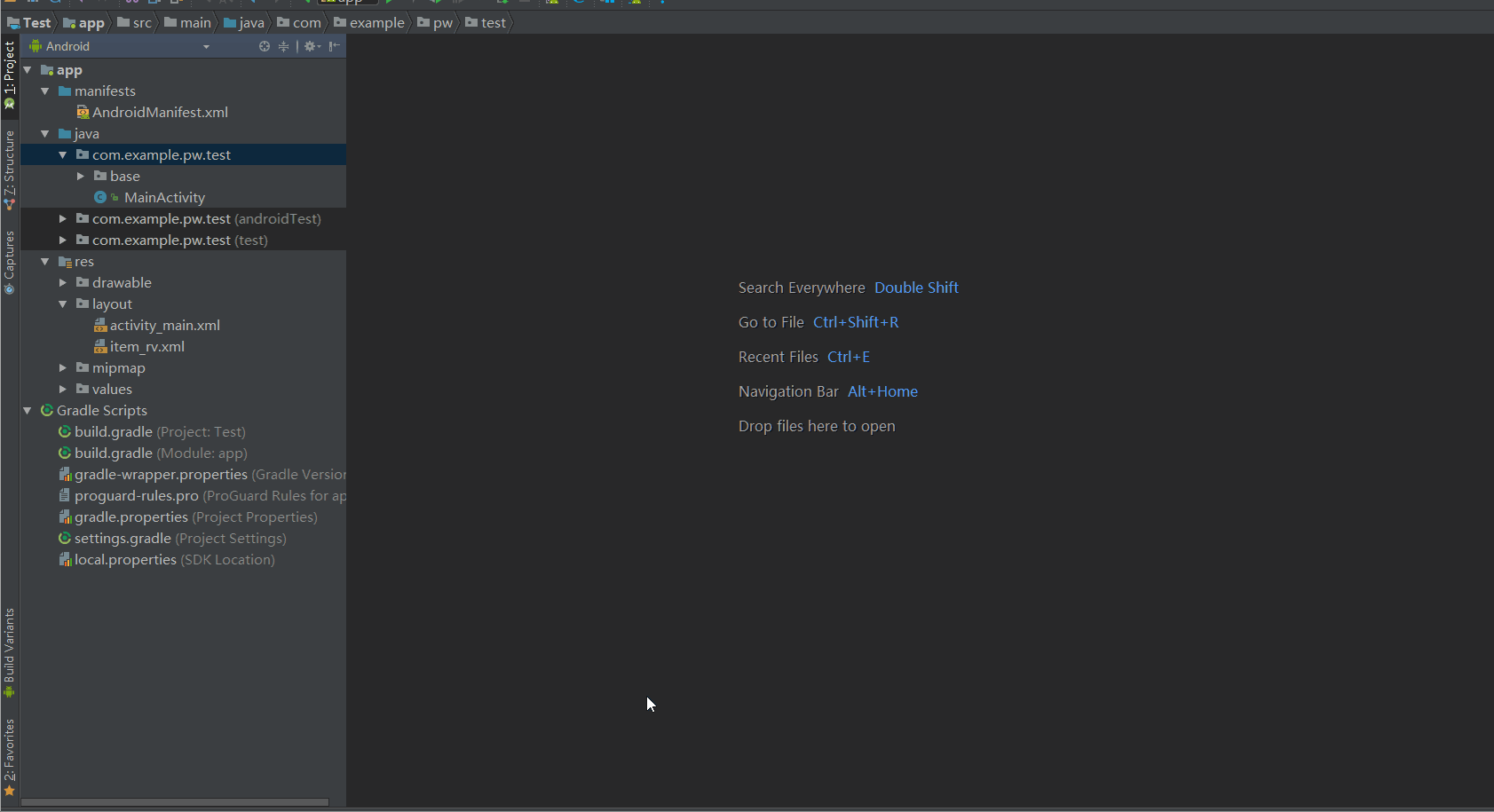Click the settings.gradle file icon
The height and width of the screenshot is (812, 1494).
(x=65, y=539)
